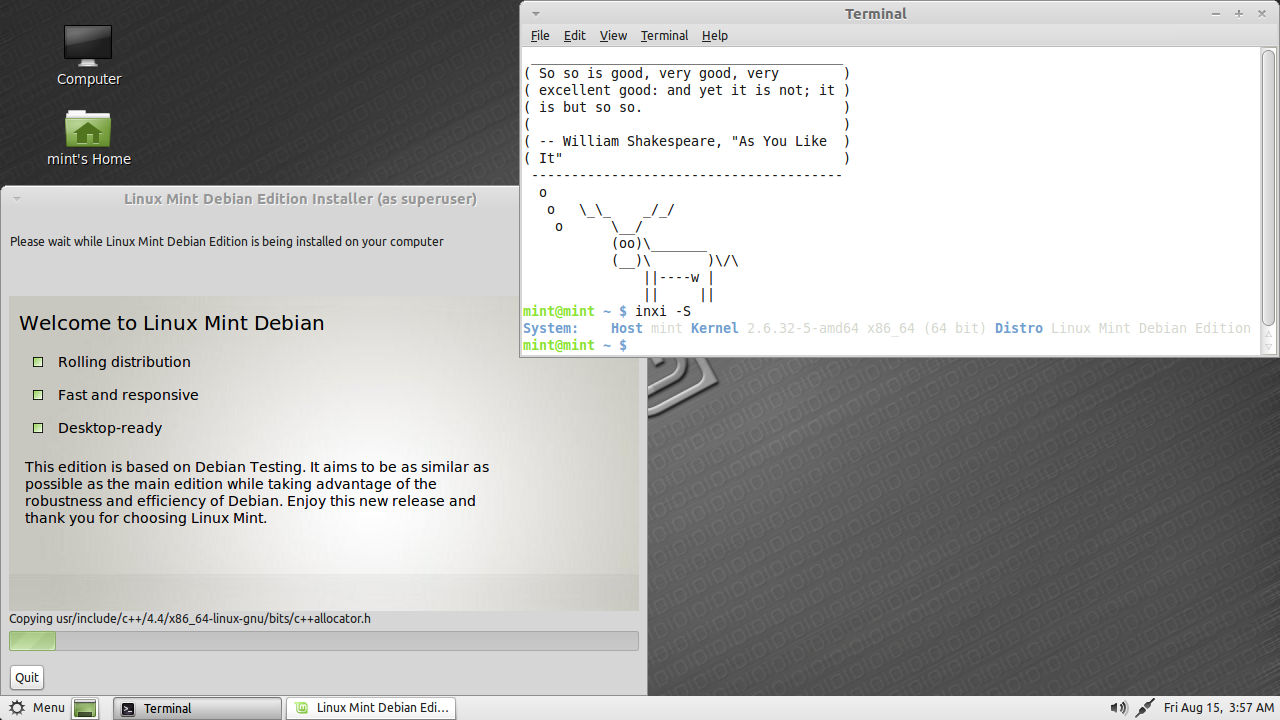Click the Quit button in the installer
This screenshot has height=720, width=1280.
coord(27,677)
